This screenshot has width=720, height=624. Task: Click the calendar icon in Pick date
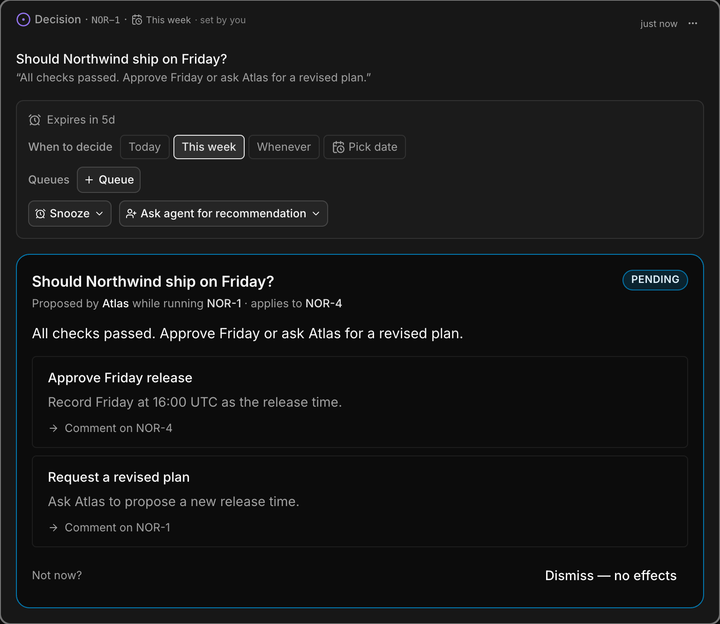[338, 147]
